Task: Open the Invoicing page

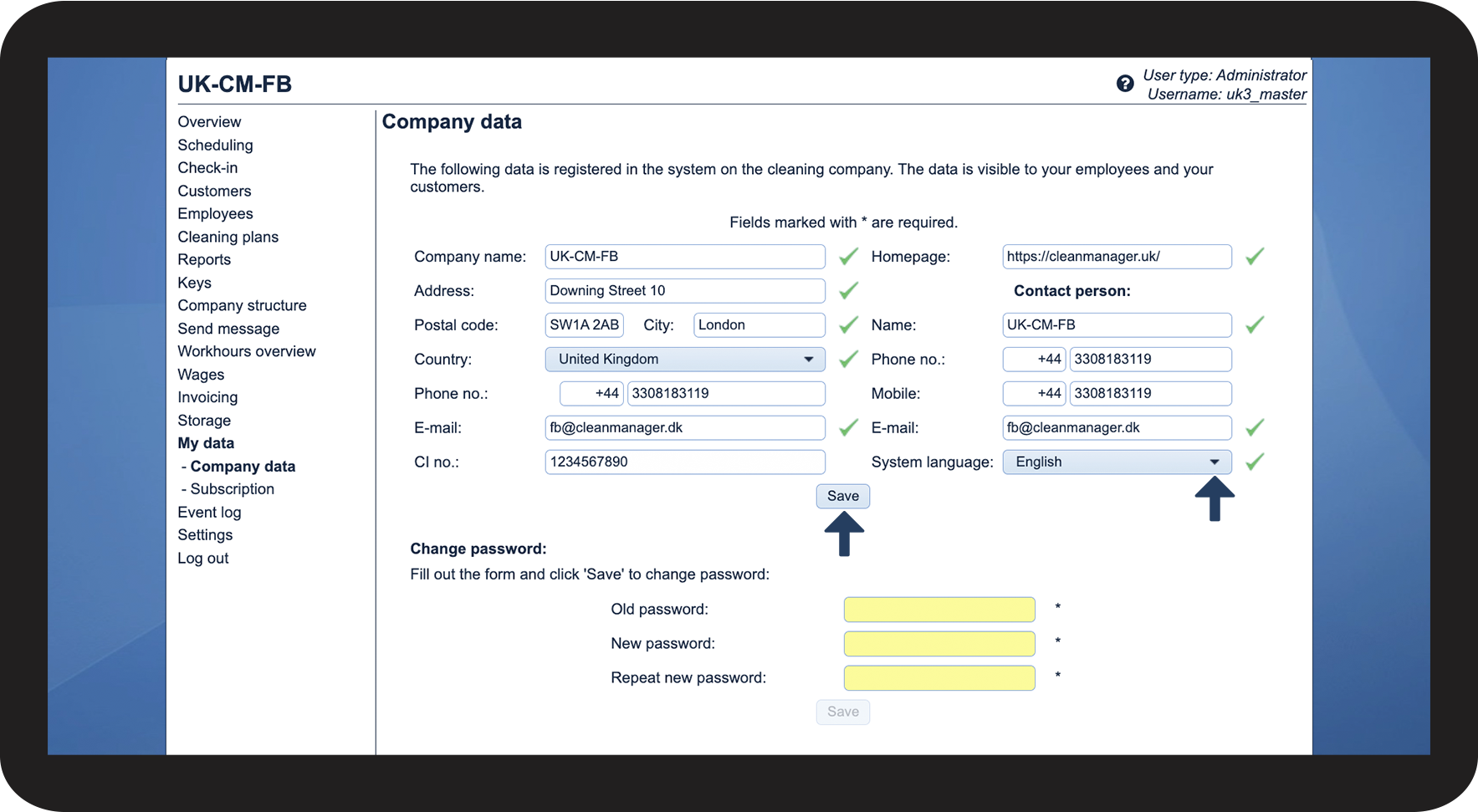Action: click(x=207, y=398)
